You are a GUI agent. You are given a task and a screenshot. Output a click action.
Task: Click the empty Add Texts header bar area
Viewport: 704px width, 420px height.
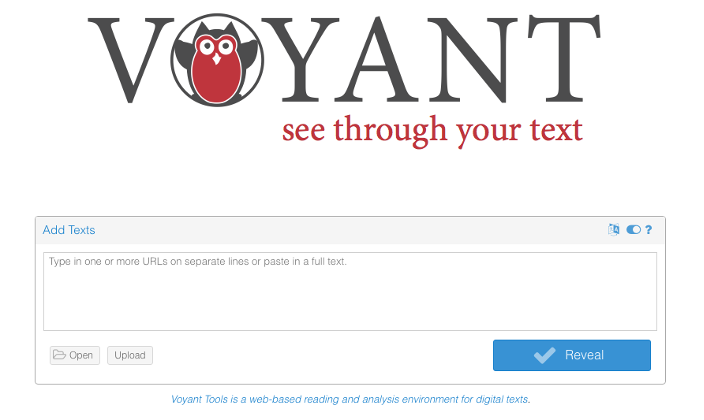(x=350, y=230)
